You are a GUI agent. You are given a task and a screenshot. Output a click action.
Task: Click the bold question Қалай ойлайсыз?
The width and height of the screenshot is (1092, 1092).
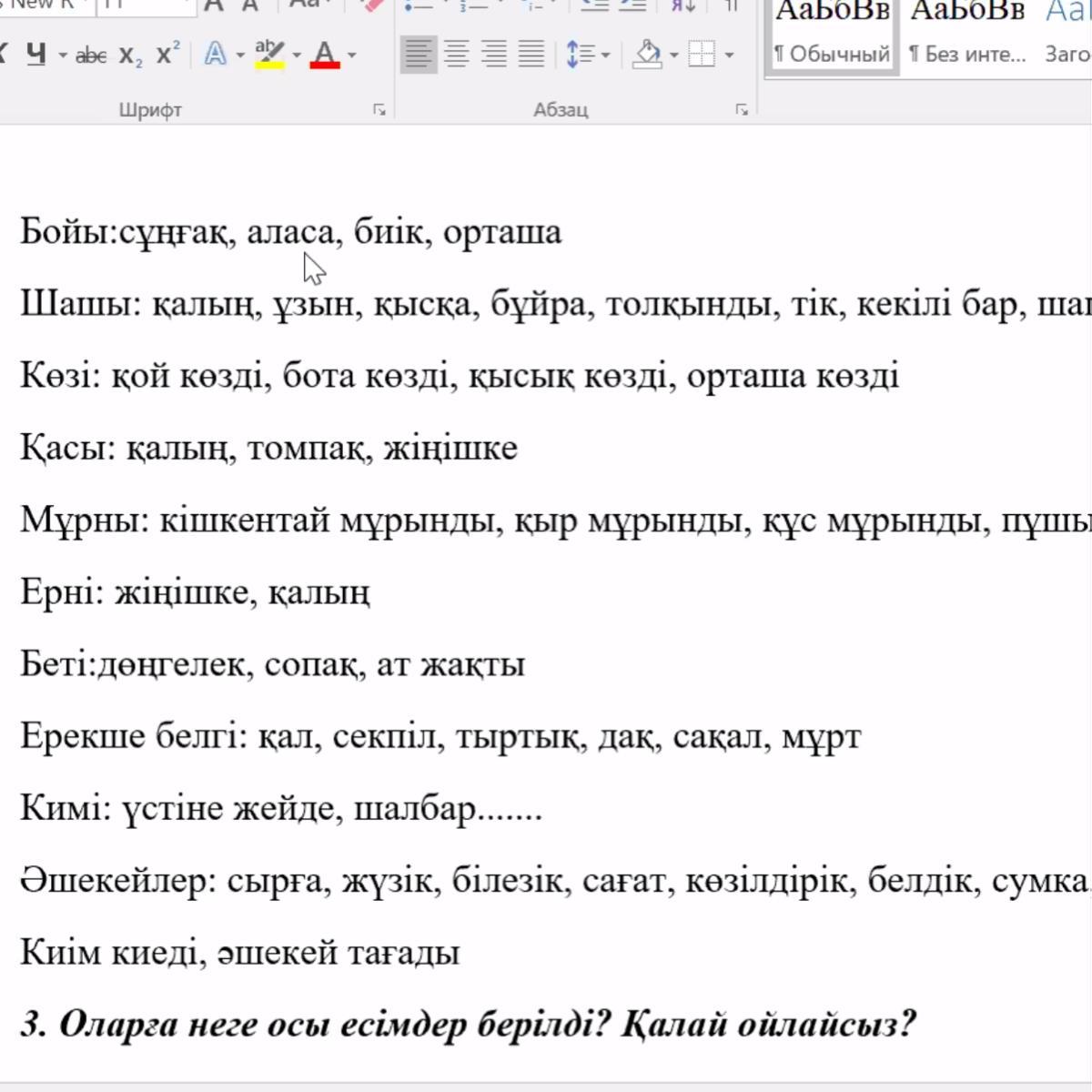pyautogui.click(x=769, y=1025)
